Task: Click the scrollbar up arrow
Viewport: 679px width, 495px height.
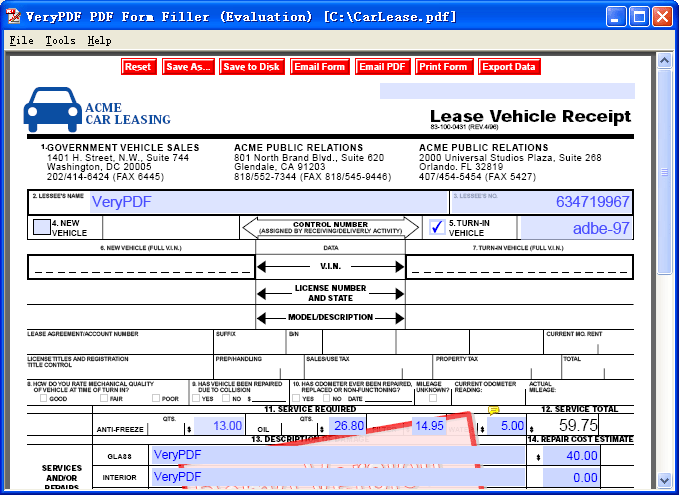Action: [664, 61]
